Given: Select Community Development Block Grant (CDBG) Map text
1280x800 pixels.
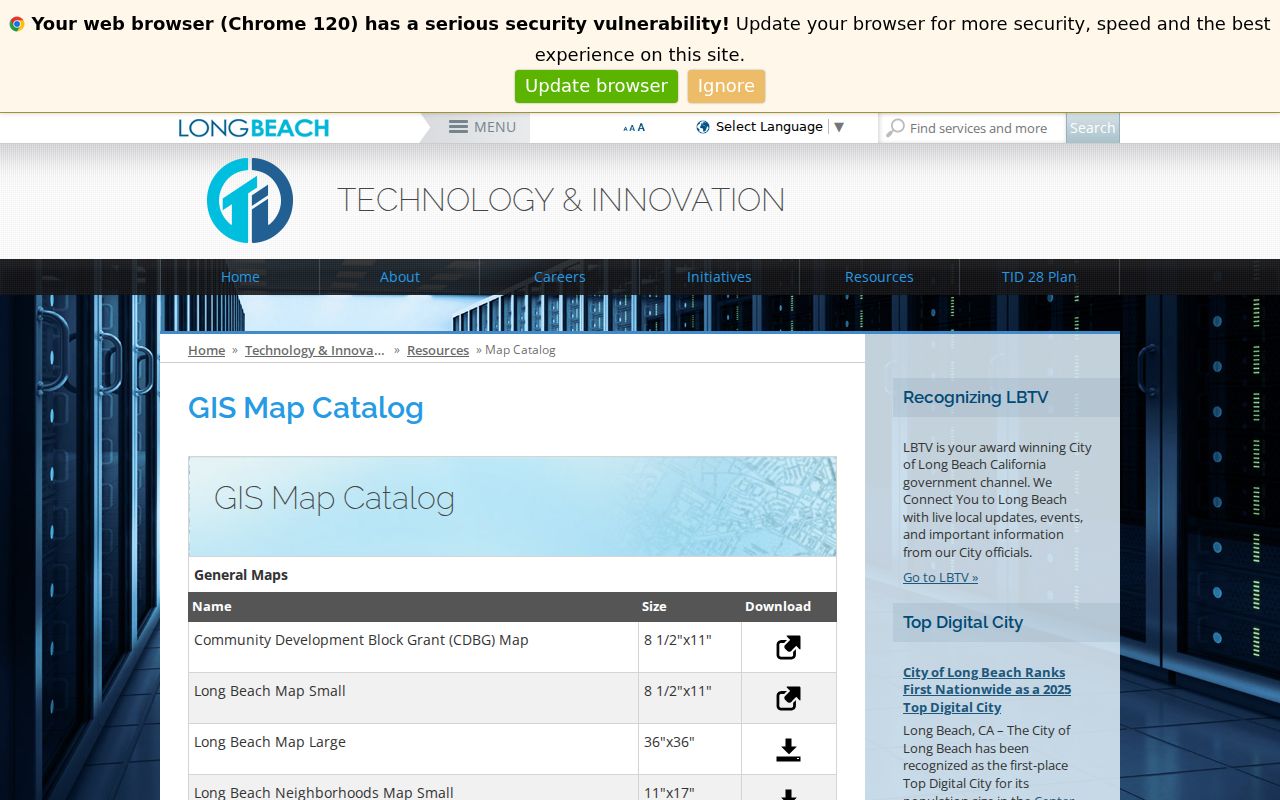Looking at the screenshot, I should pos(361,640).
